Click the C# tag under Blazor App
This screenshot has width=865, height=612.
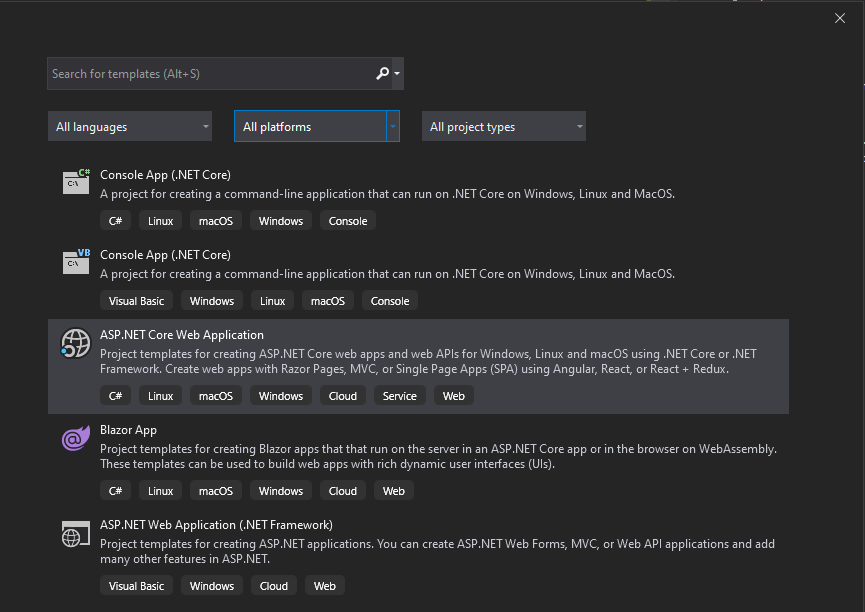point(115,491)
